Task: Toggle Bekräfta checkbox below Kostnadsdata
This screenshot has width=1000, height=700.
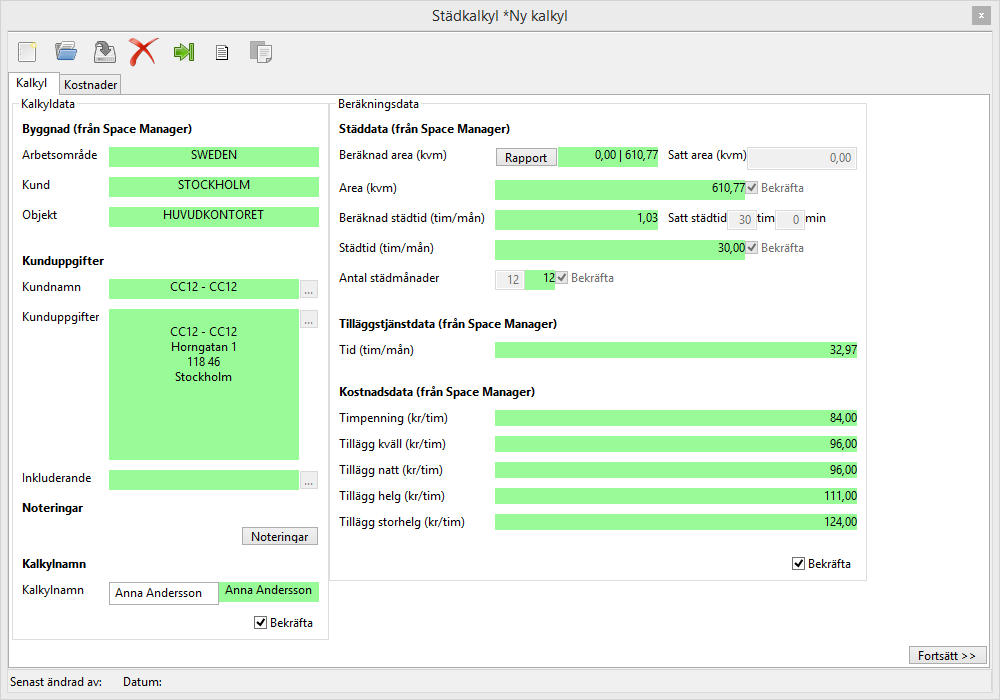Action: point(798,564)
